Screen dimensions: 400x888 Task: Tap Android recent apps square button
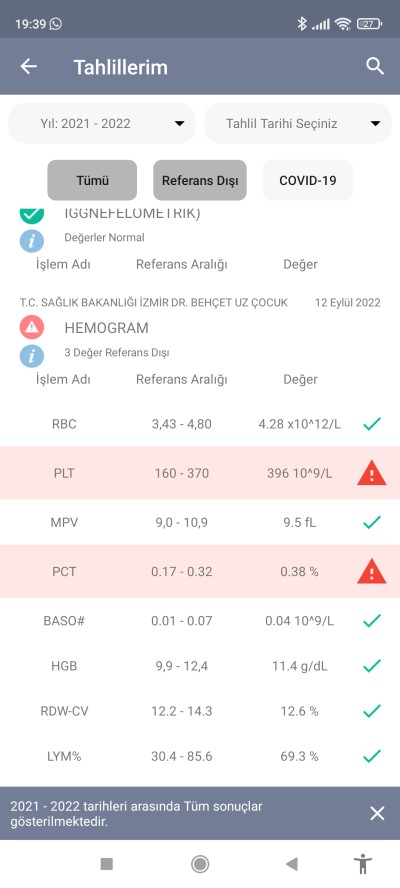(107, 864)
